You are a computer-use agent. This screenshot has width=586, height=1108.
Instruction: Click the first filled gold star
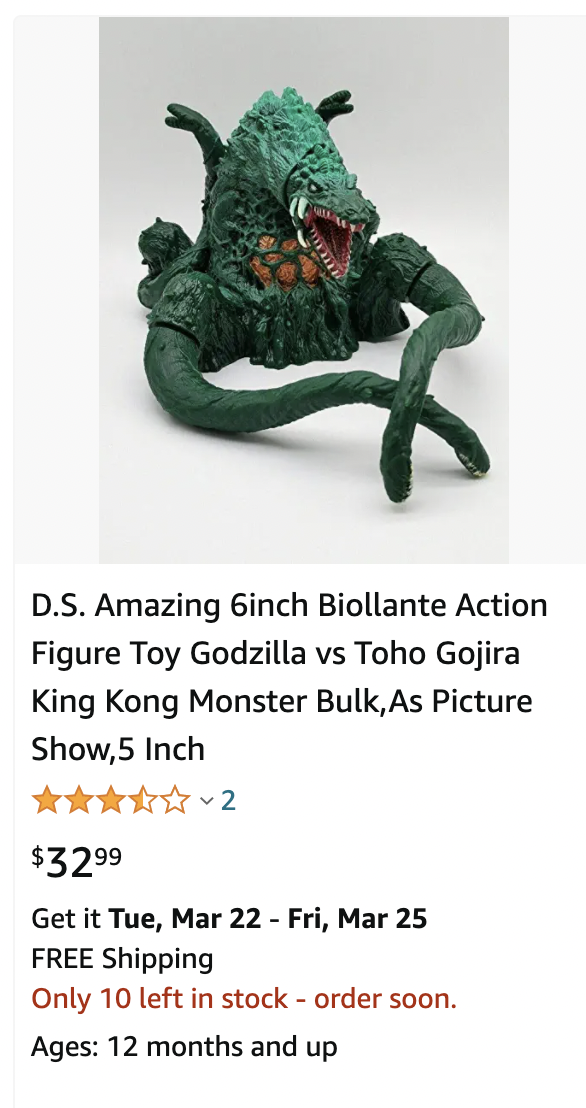click(x=46, y=801)
